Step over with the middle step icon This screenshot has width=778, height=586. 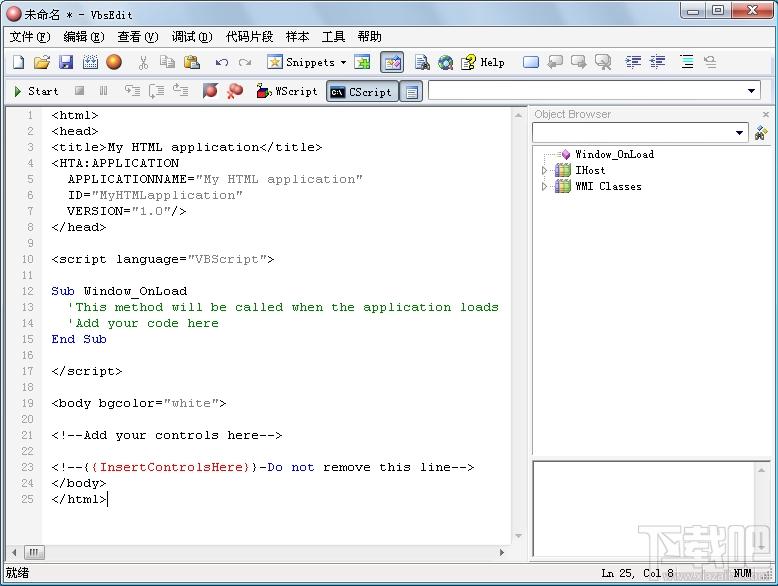[156, 91]
